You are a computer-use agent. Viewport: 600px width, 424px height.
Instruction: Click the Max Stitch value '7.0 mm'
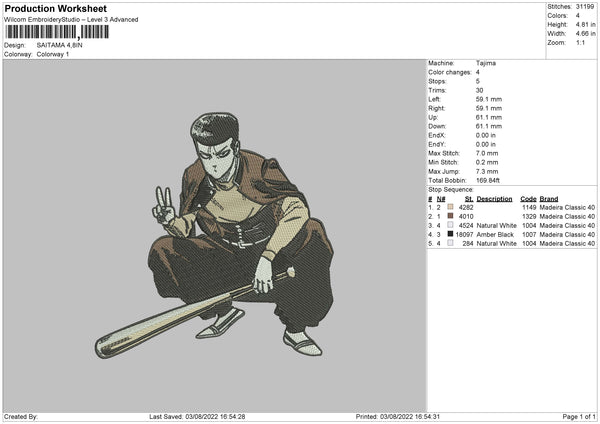coord(487,153)
